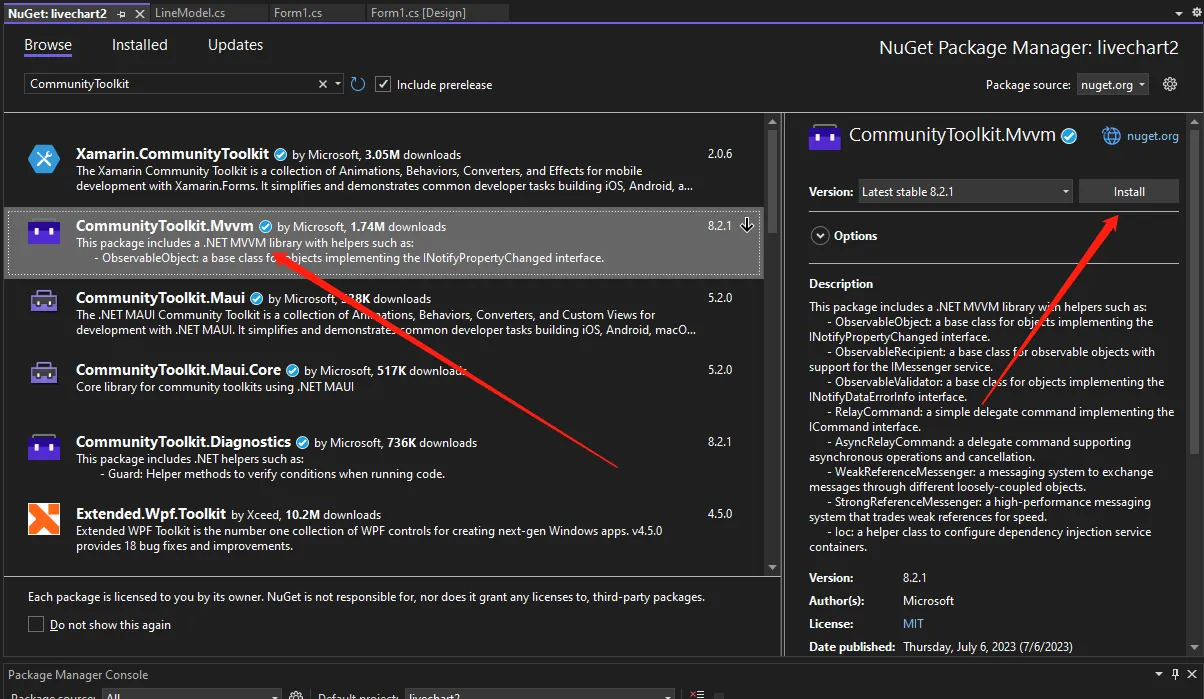Screen dimensions: 1204x699
Task: Refresh the package search results
Action: click(358, 84)
